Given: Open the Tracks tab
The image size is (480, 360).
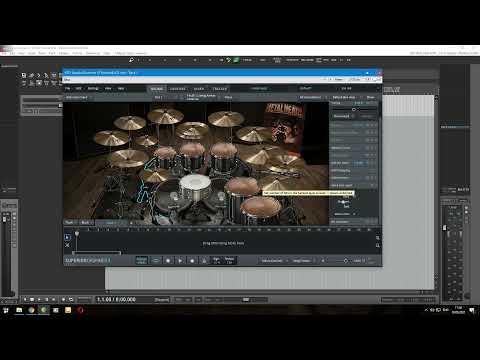Looking at the screenshot, I should click(x=220, y=89).
